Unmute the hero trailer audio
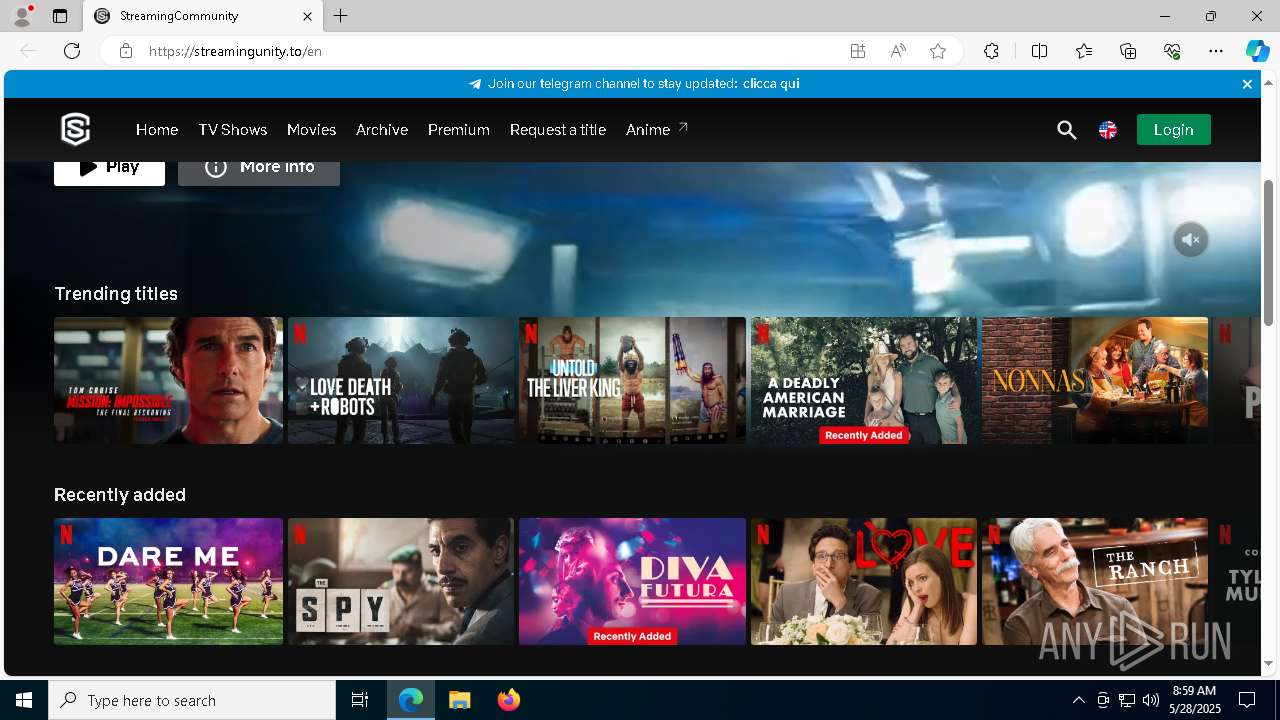This screenshot has width=1280, height=720. coord(1191,240)
